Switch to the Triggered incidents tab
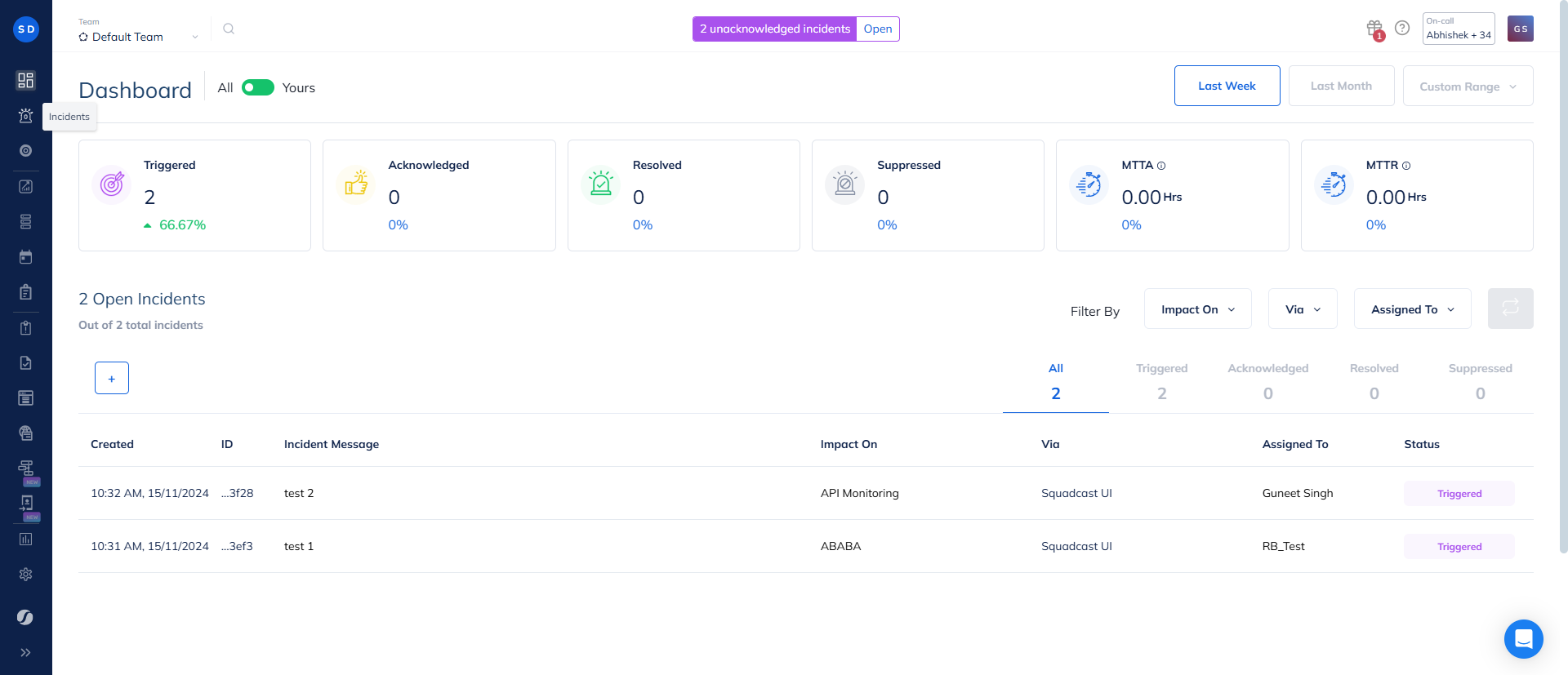 click(x=1161, y=381)
